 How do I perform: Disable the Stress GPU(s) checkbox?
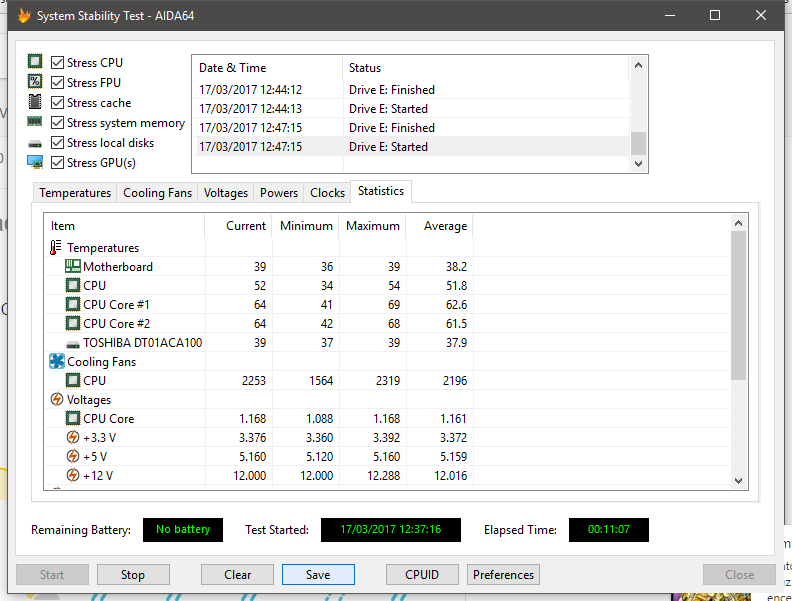tap(58, 163)
